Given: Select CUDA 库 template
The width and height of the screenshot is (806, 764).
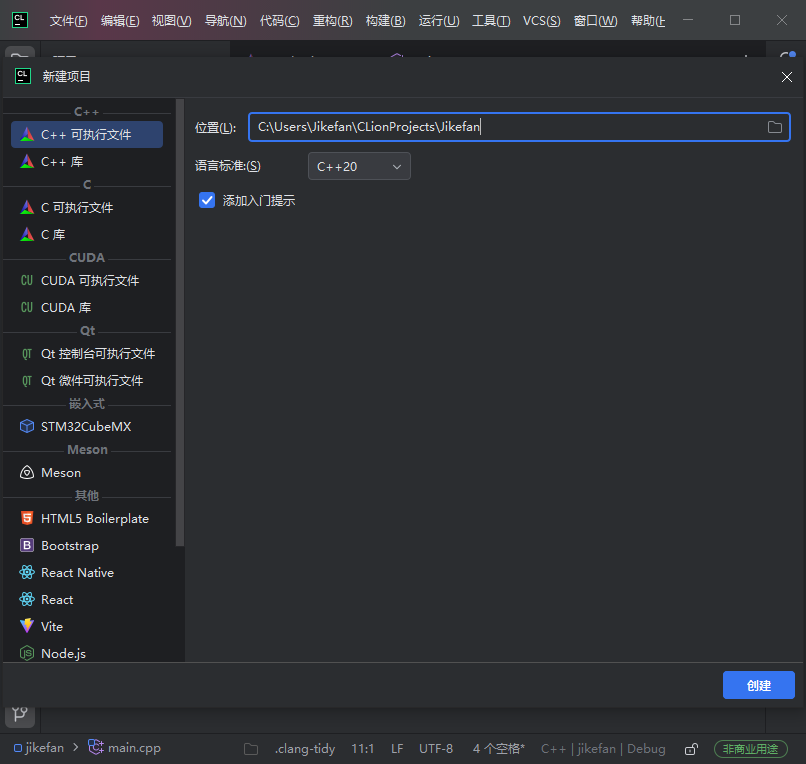Looking at the screenshot, I should [x=87, y=307].
